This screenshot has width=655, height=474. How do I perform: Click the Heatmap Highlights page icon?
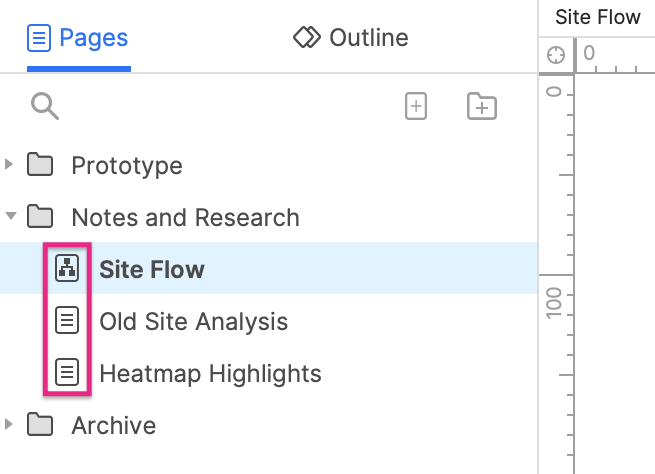[66, 373]
